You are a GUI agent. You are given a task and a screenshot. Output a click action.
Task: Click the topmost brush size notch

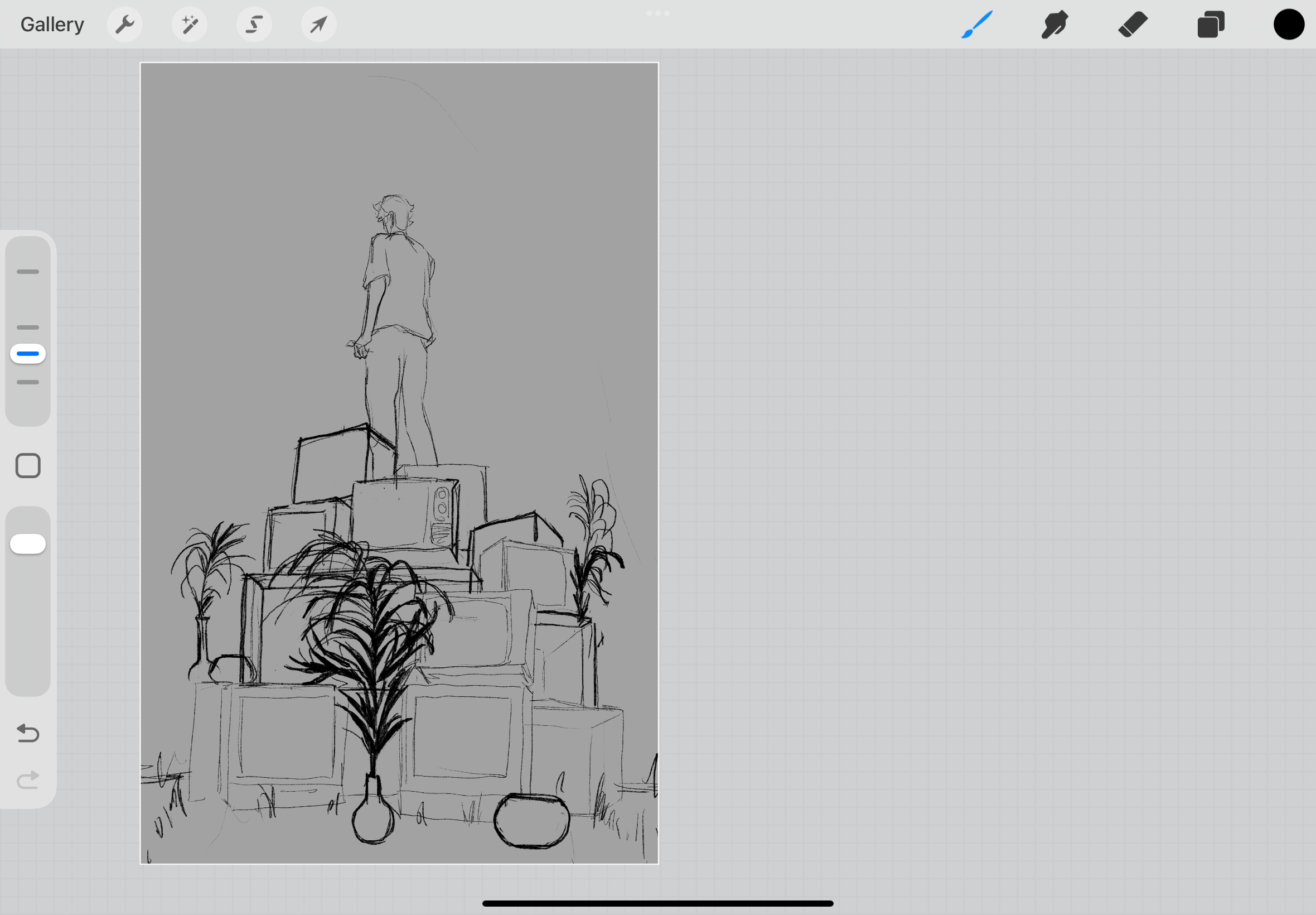click(x=28, y=272)
